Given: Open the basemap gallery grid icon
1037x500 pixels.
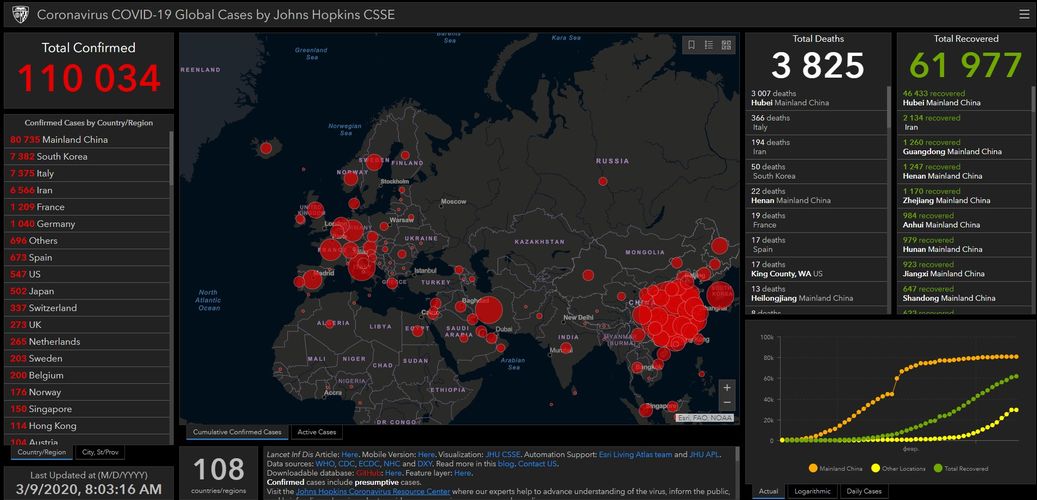Looking at the screenshot, I should (726, 45).
